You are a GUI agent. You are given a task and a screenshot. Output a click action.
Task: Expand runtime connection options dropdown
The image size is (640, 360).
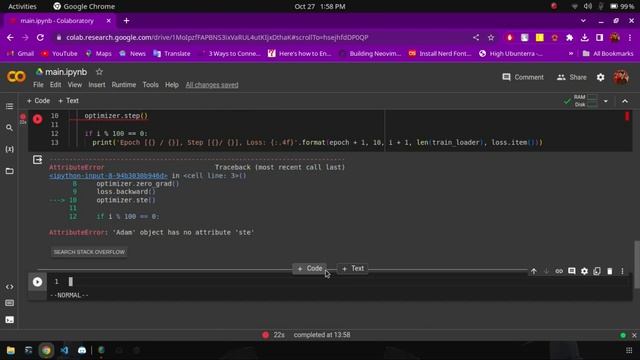coord(606,101)
